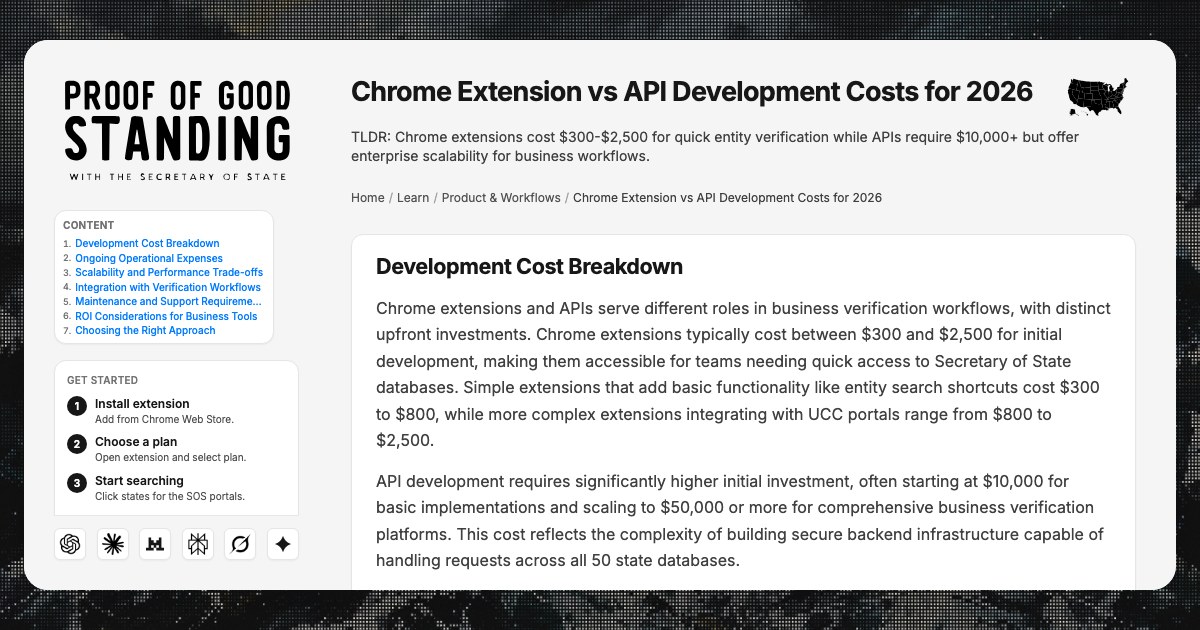Click step 3 number badge
The width and height of the screenshot is (1200, 630).
[x=77, y=483]
